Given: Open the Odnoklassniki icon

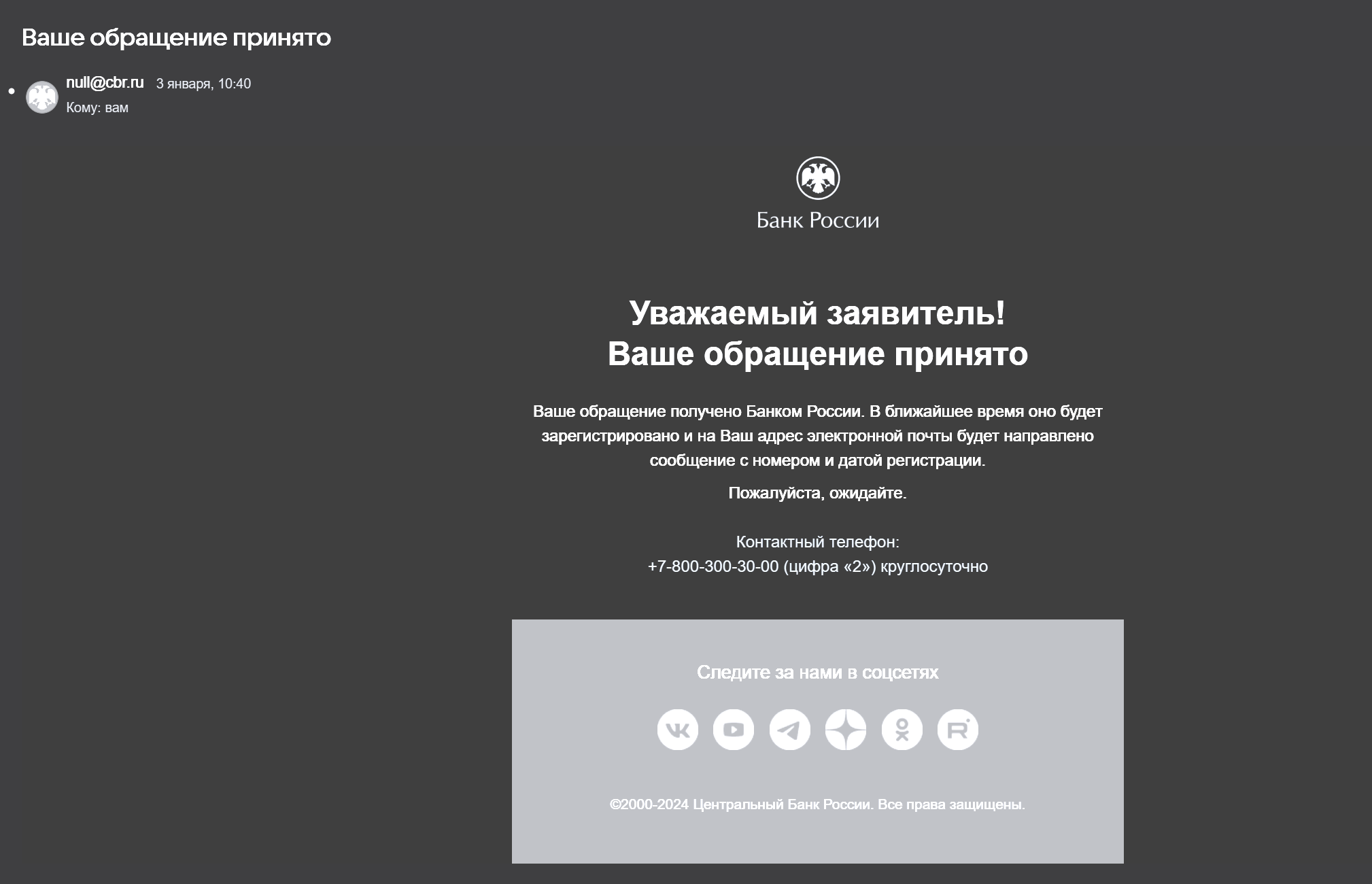Looking at the screenshot, I should click(x=902, y=730).
